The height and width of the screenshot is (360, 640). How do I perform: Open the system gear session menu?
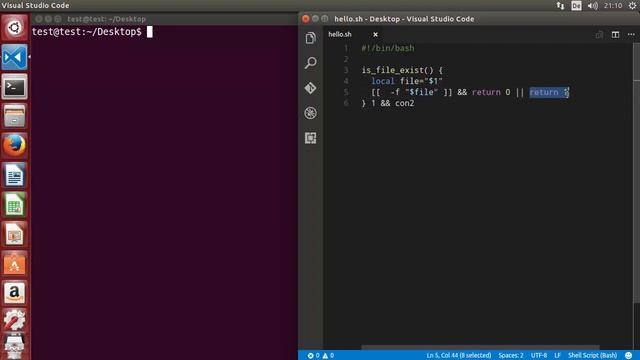(632, 5)
